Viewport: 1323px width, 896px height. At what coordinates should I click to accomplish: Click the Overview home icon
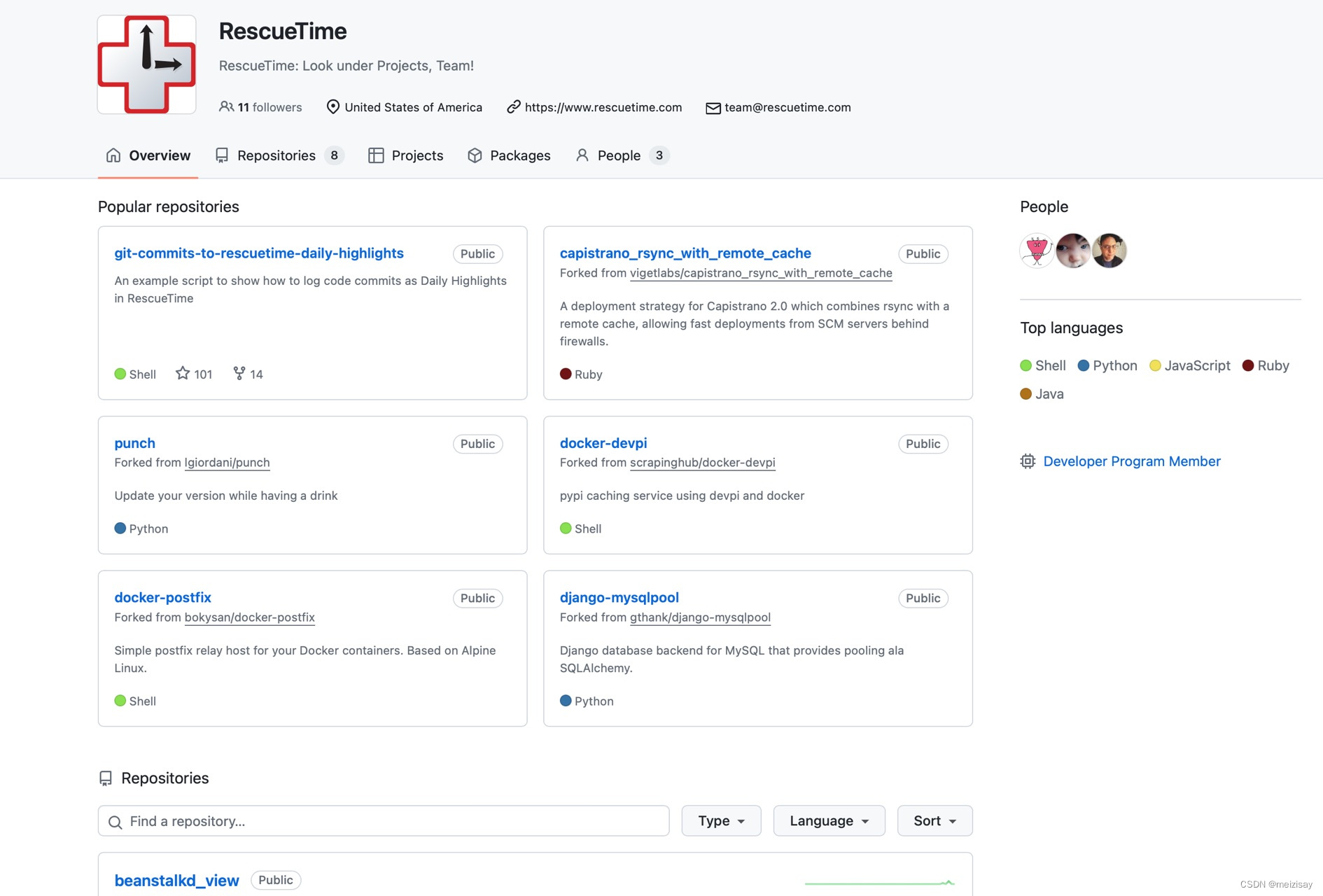[113, 155]
